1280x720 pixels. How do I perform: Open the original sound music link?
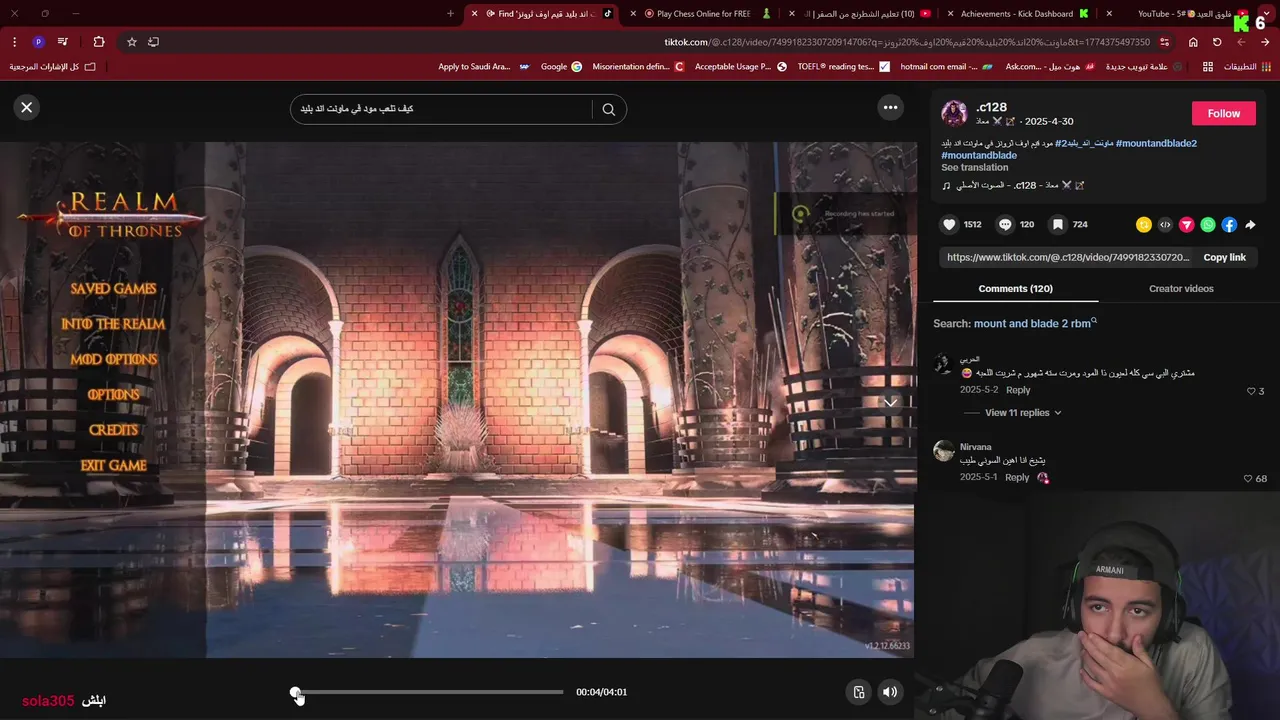point(1014,185)
